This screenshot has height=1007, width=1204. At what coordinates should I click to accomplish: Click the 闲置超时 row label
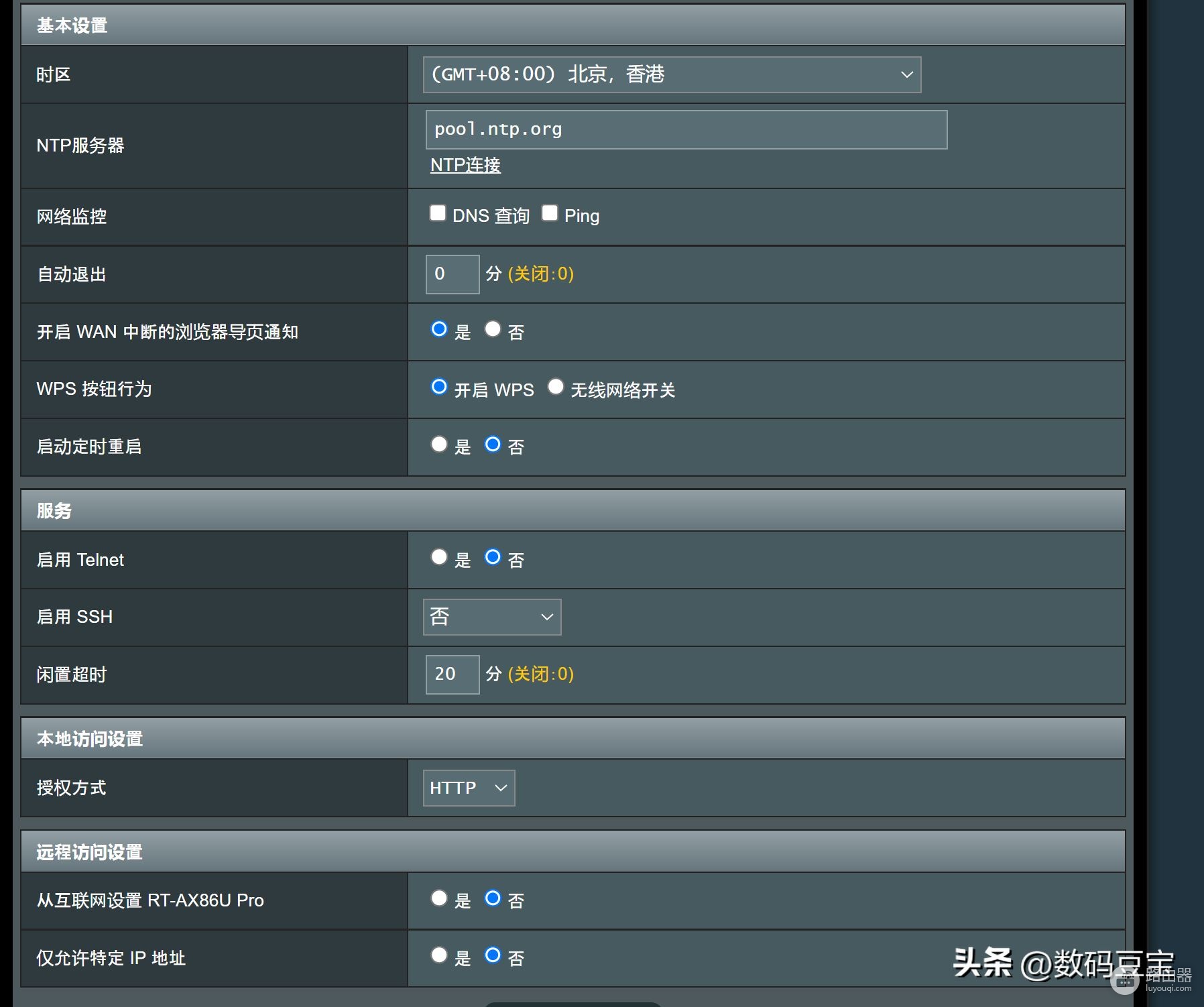tap(72, 674)
